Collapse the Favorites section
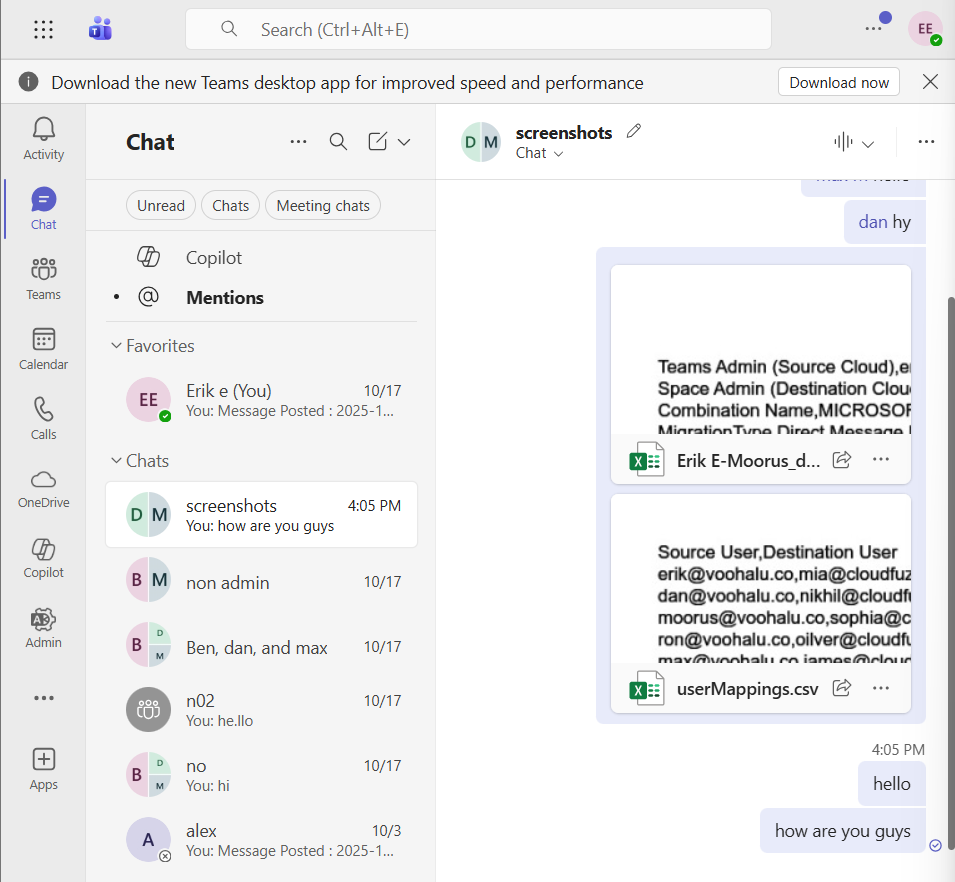The height and width of the screenshot is (882, 955). click(x=115, y=346)
